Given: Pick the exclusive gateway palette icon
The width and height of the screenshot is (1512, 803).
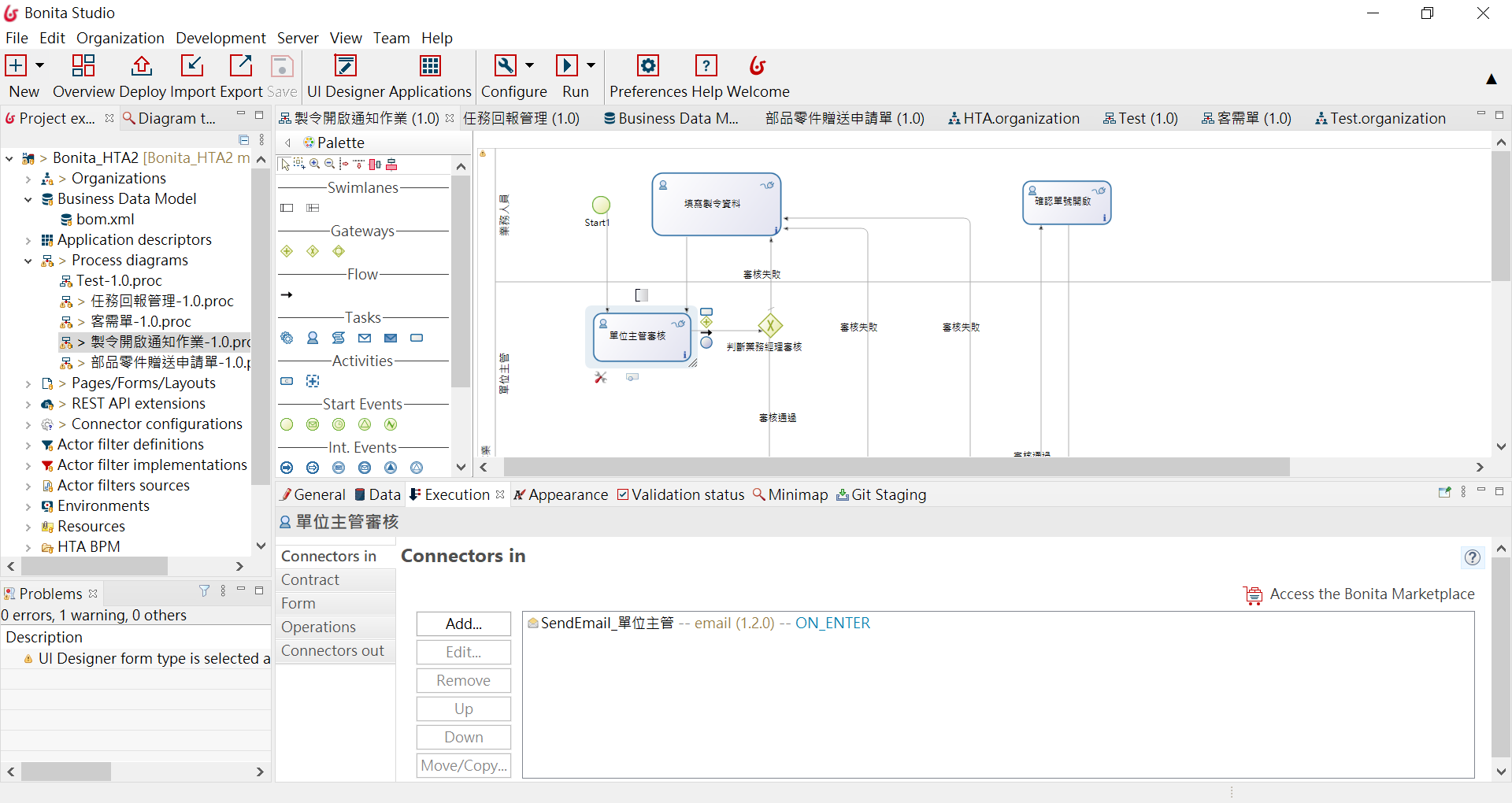Looking at the screenshot, I should click(x=313, y=251).
